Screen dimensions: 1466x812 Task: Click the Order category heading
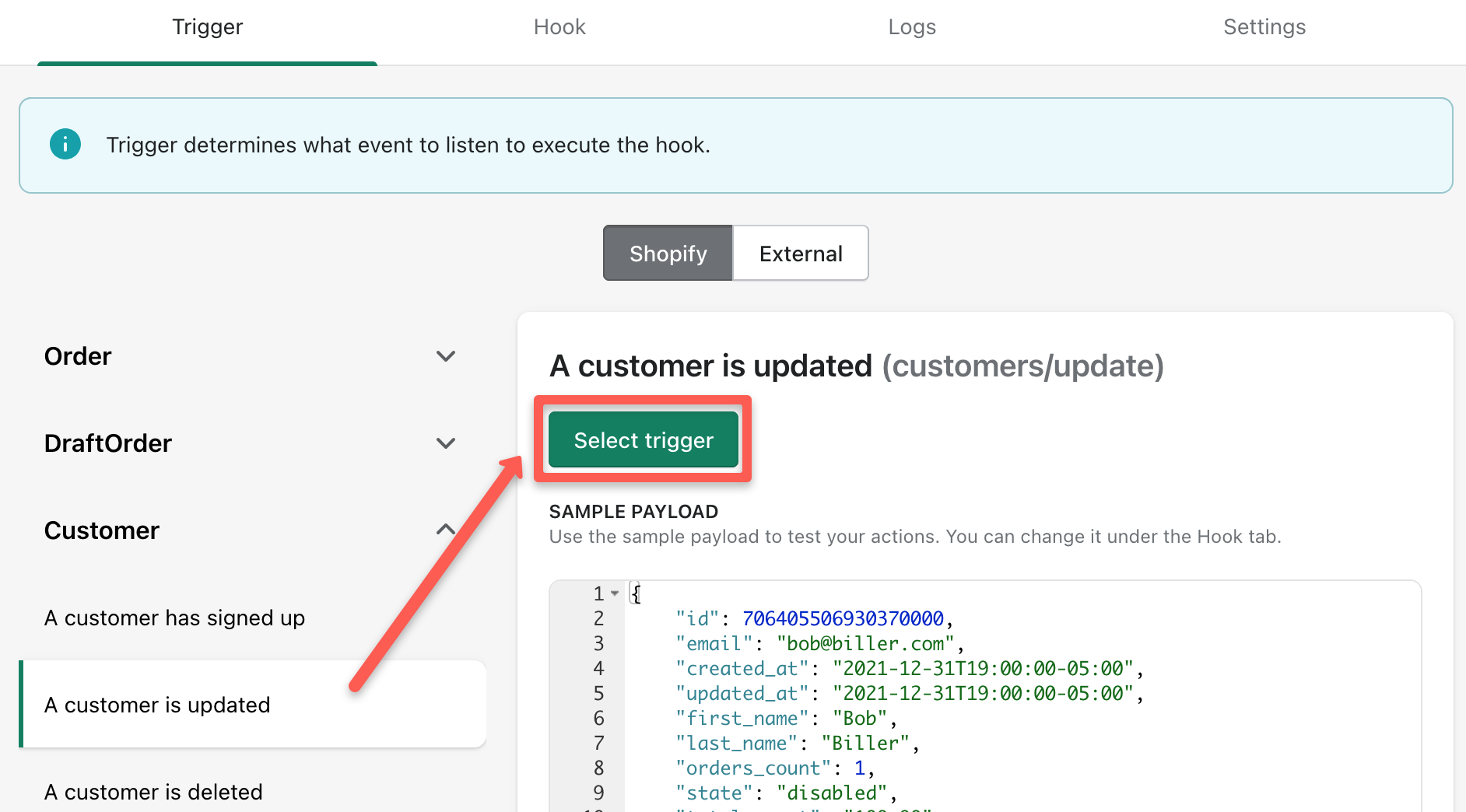click(x=78, y=356)
